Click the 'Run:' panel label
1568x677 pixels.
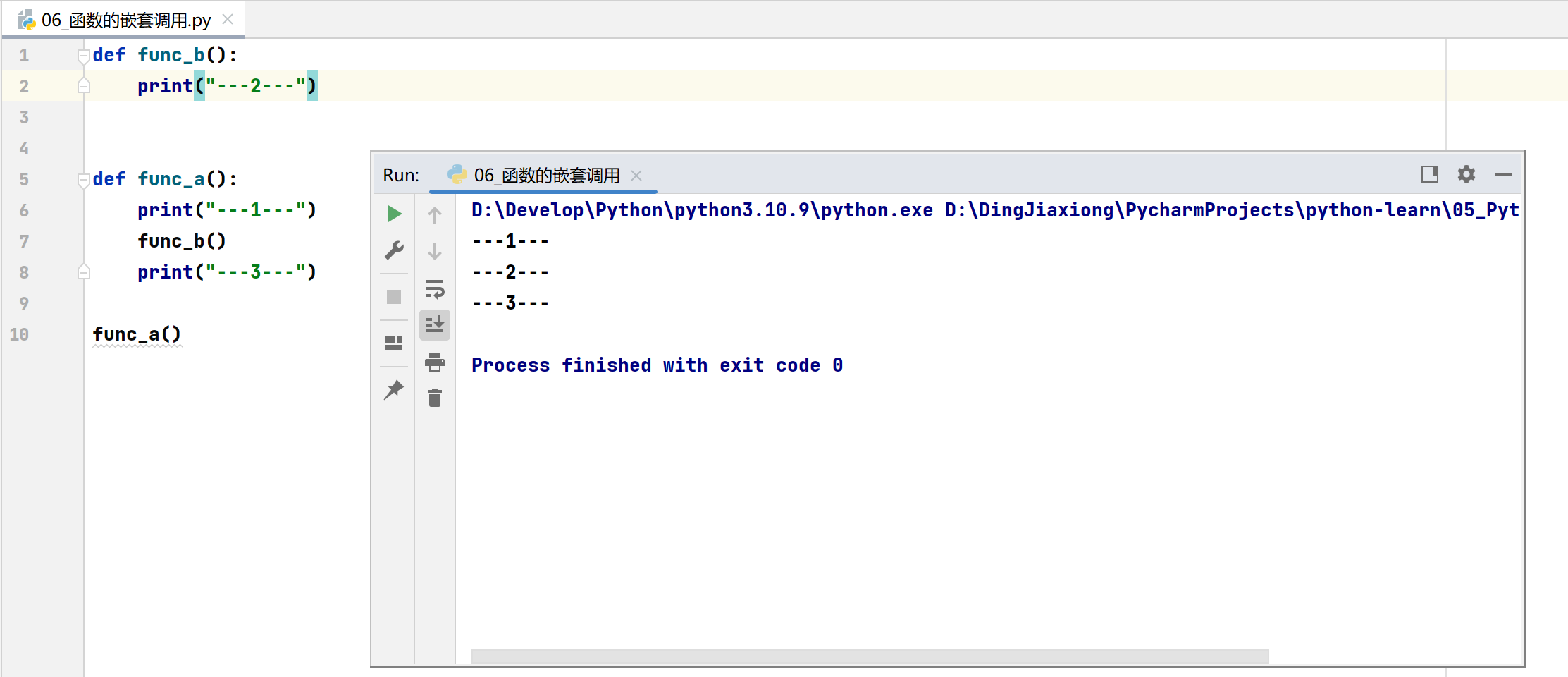(x=401, y=175)
